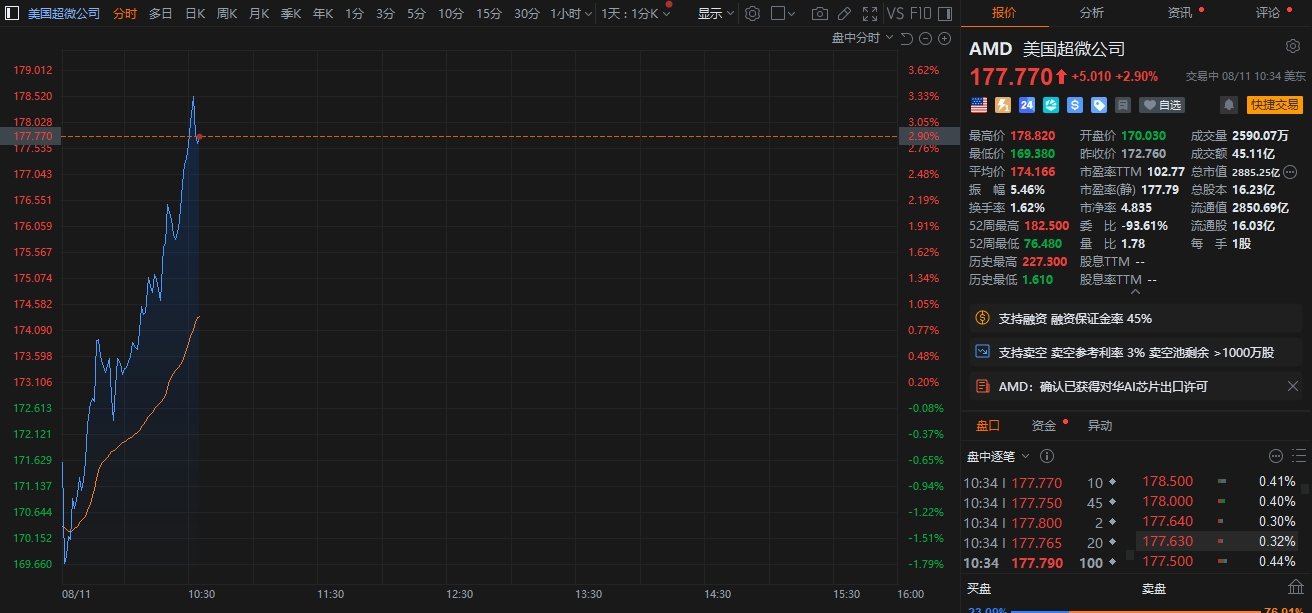
Task: Open F10 company profile
Action: tap(923, 14)
